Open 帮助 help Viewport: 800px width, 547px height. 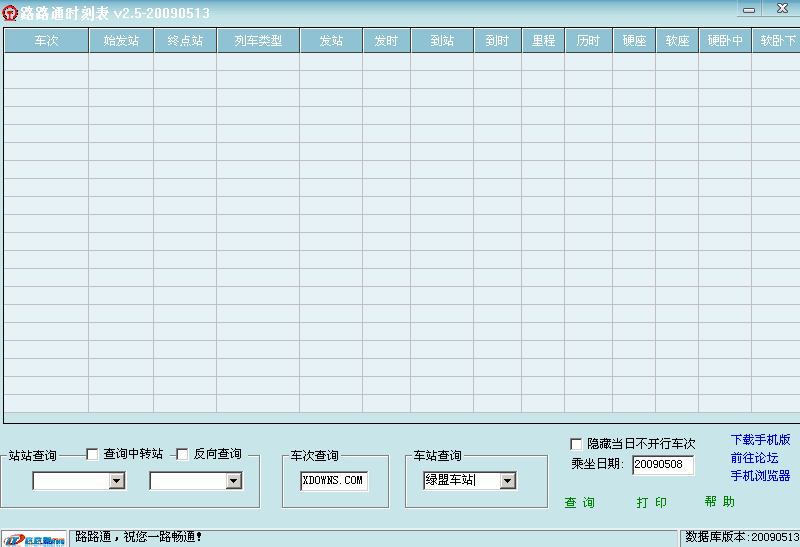[719, 501]
